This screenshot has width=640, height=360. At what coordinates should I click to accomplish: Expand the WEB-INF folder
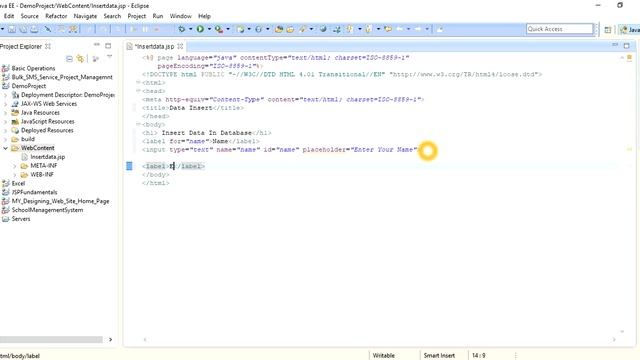[x=15, y=175]
